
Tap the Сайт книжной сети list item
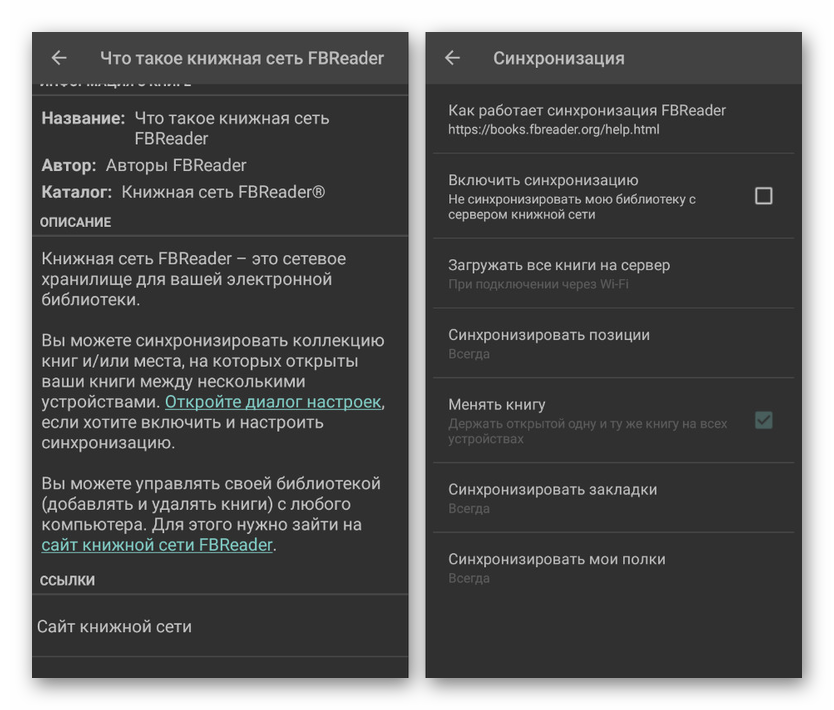[x=115, y=627]
